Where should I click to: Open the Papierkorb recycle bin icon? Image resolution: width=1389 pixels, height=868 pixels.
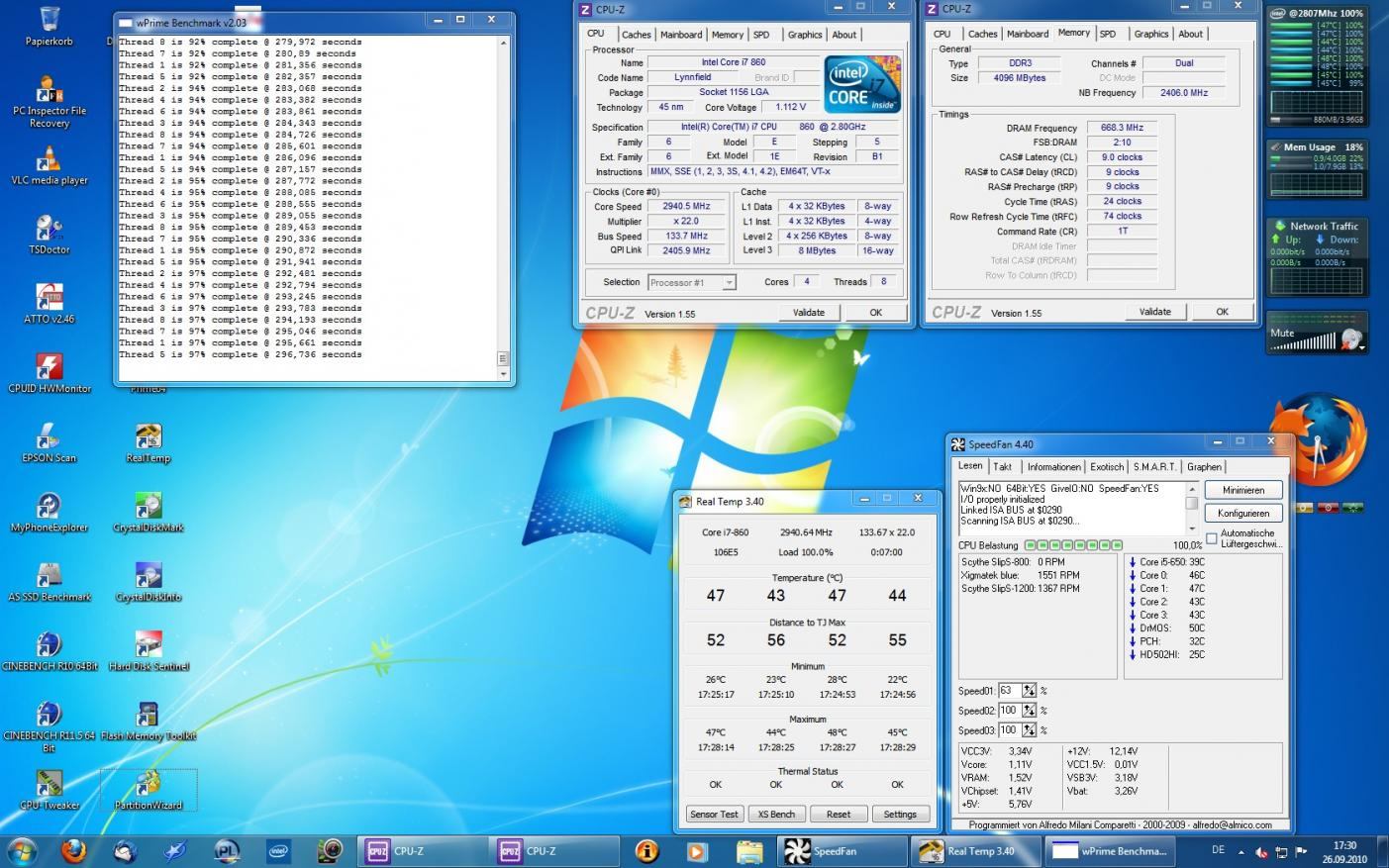tap(49, 26)
